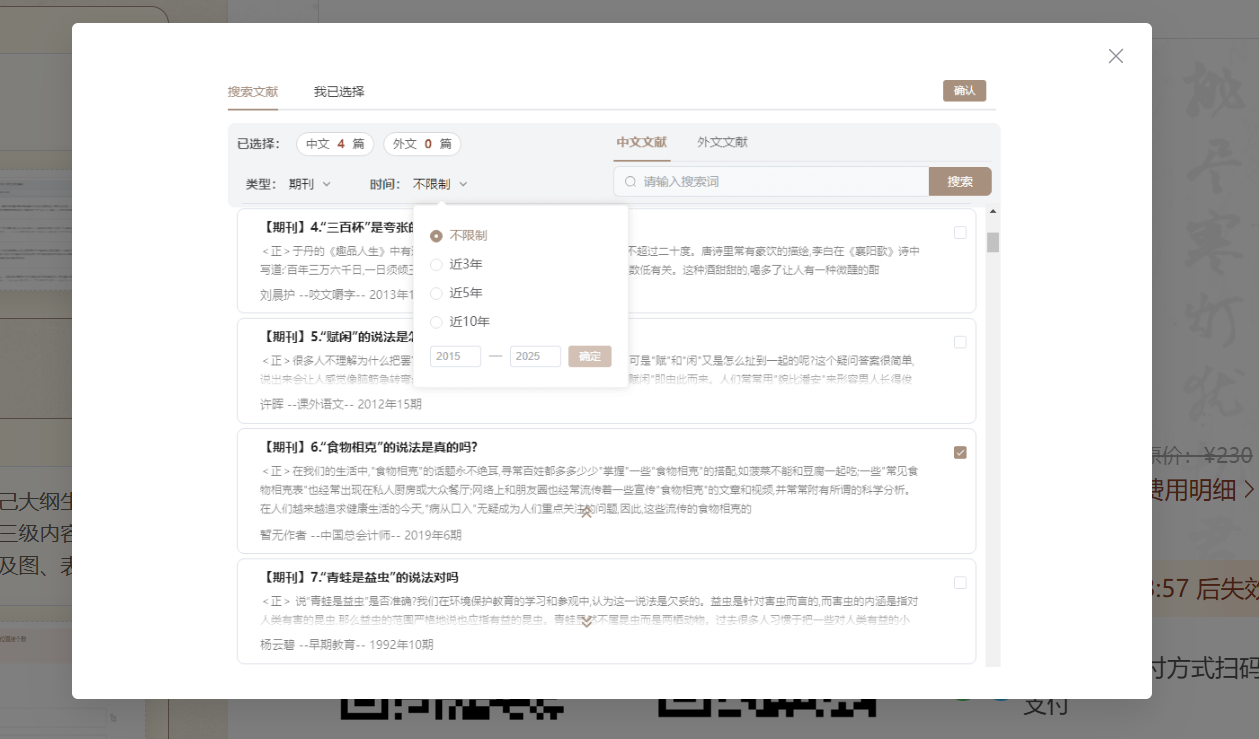Click the scrollbar up arrow
The height and width of the screenshot is (739, 1259).
[993, 212]
